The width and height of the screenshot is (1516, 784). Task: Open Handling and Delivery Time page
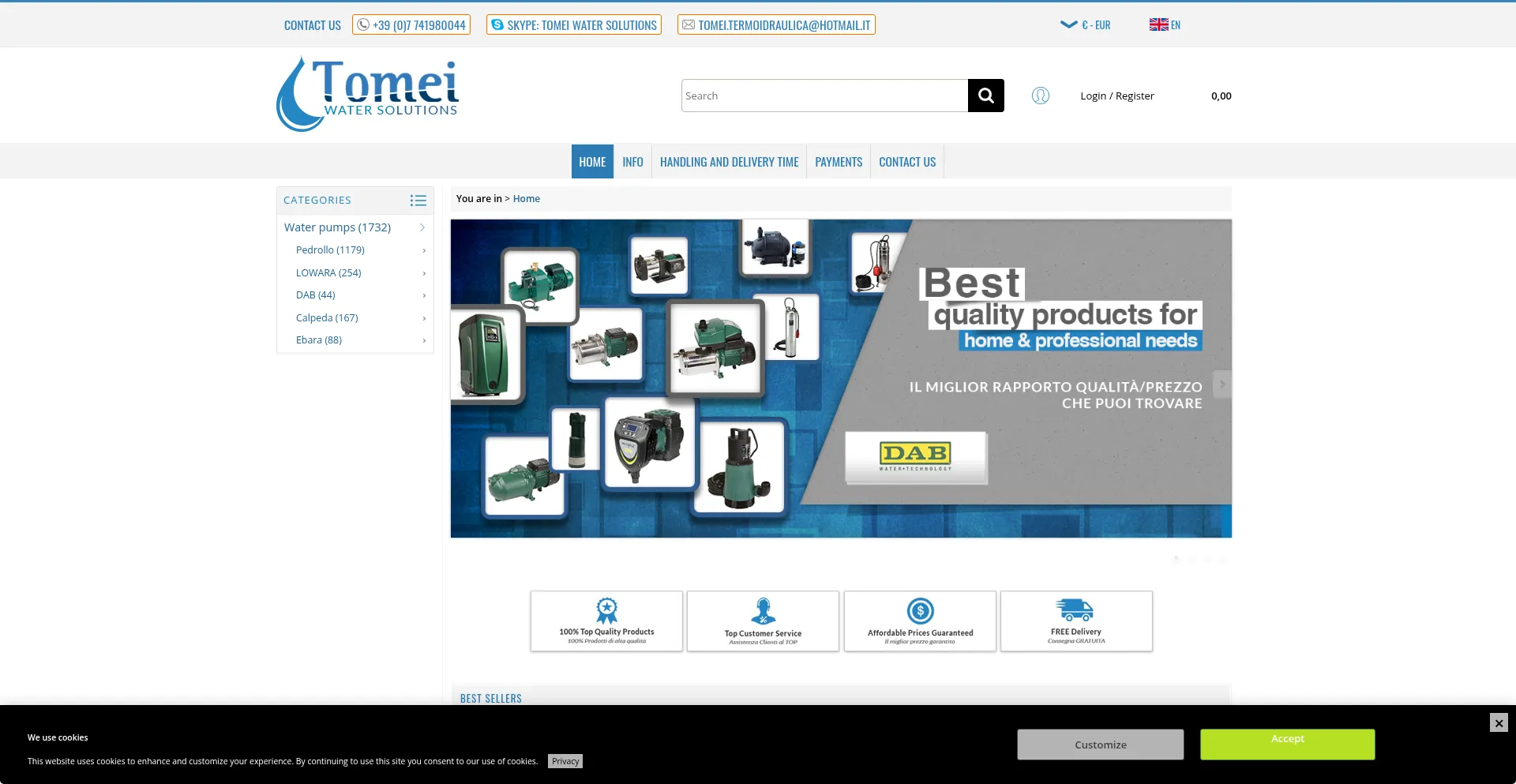point(729,162)
